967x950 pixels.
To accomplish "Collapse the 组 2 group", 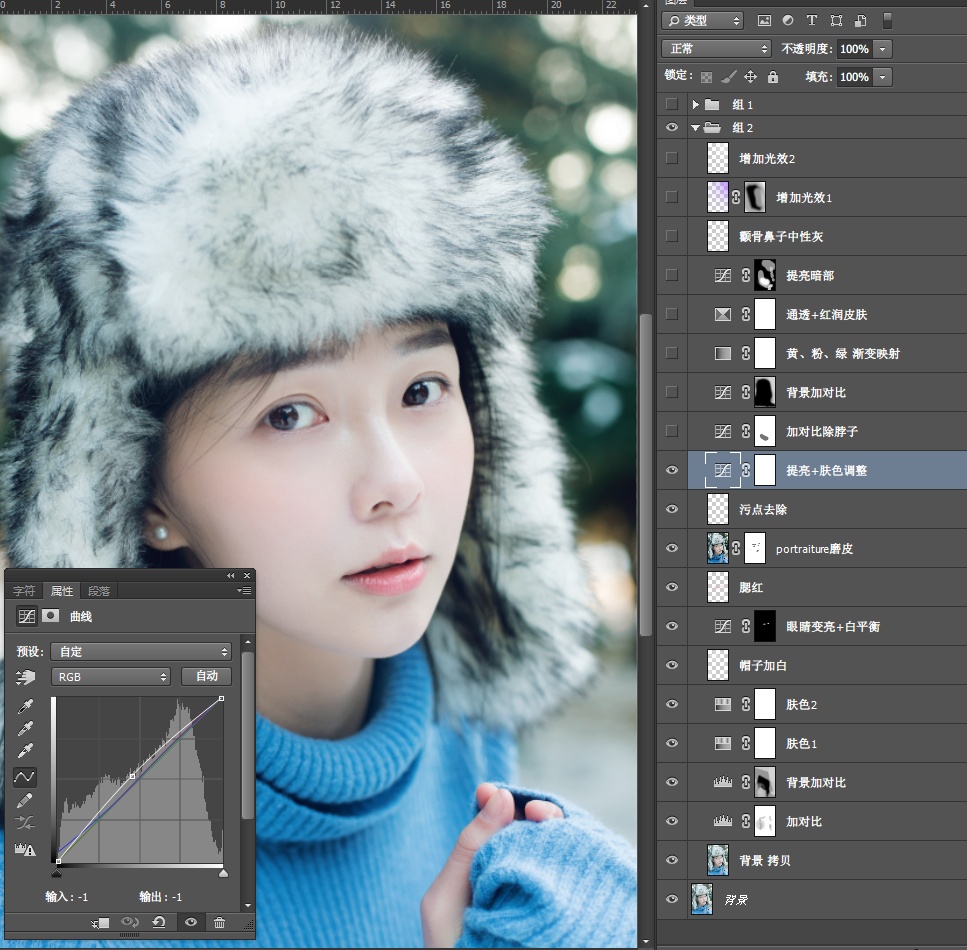I will (696, 128).
